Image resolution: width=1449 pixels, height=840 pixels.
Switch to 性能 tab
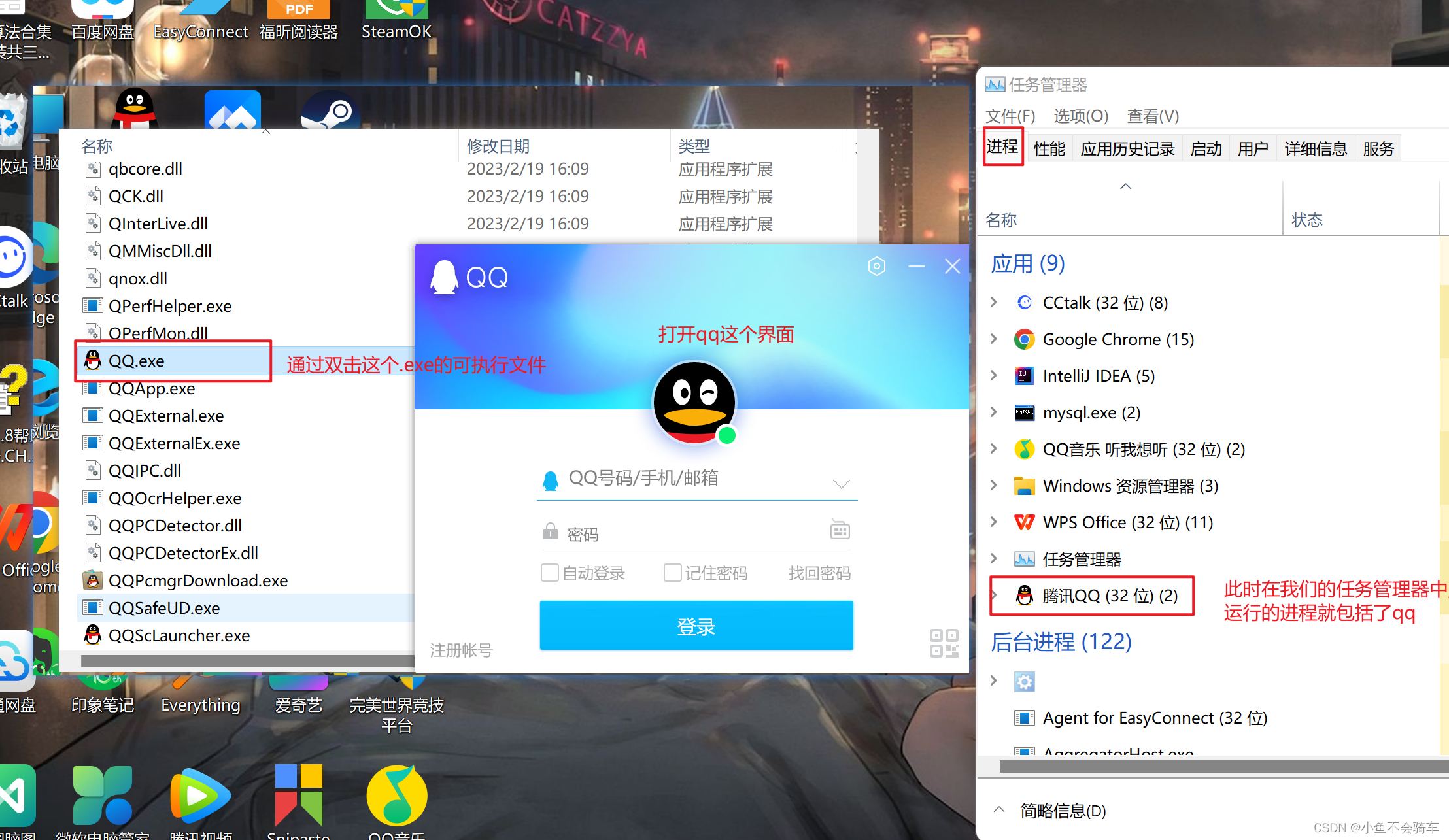point(1049,149)
